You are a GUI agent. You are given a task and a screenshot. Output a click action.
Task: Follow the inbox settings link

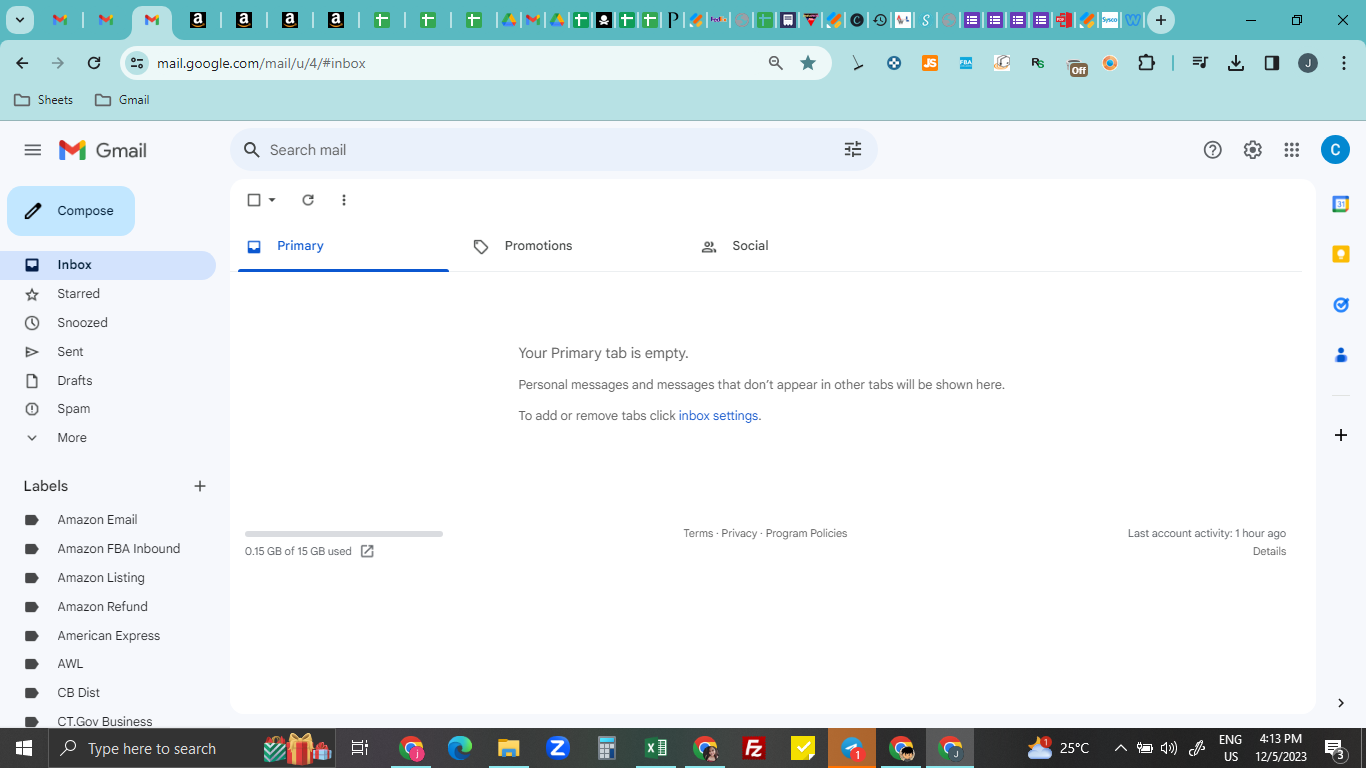(718, 416)
